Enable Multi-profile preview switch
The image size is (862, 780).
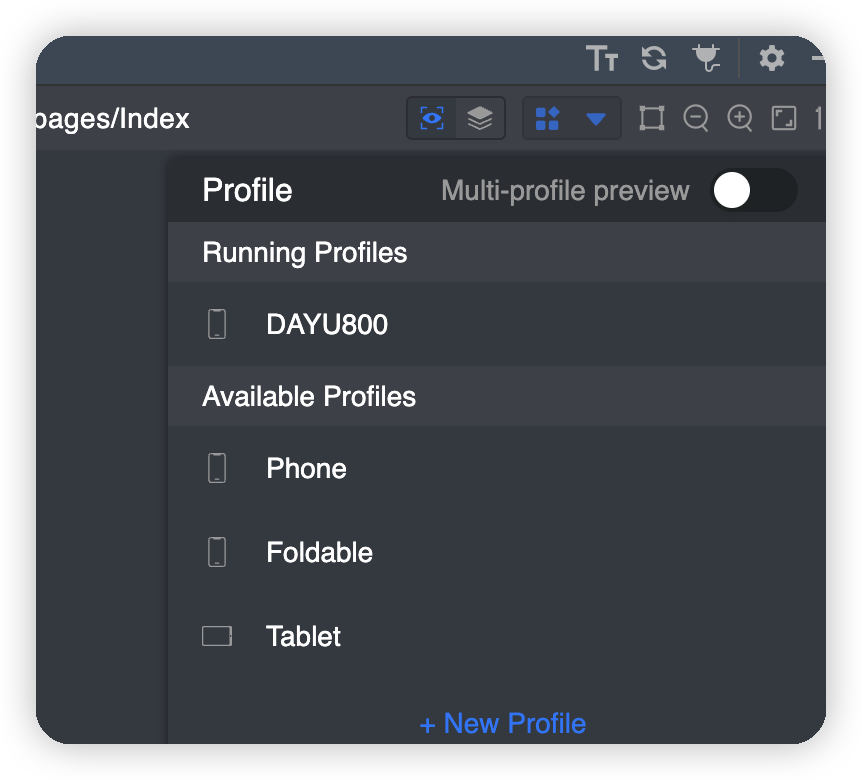754,190
